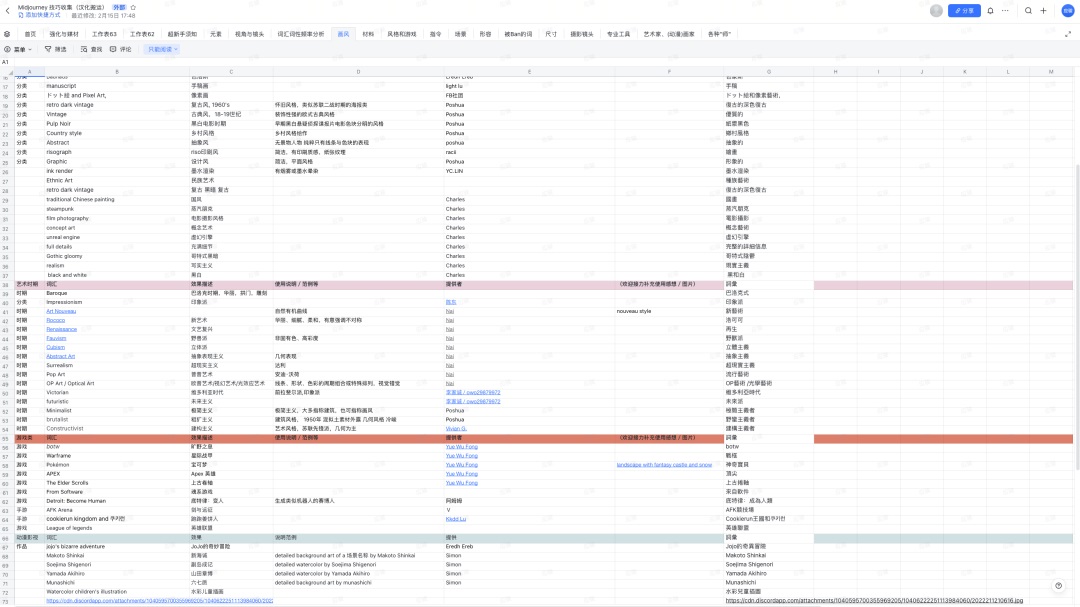
Task: Switch to the 摄影镜头 sheet tab
Action: coord(582,34)
